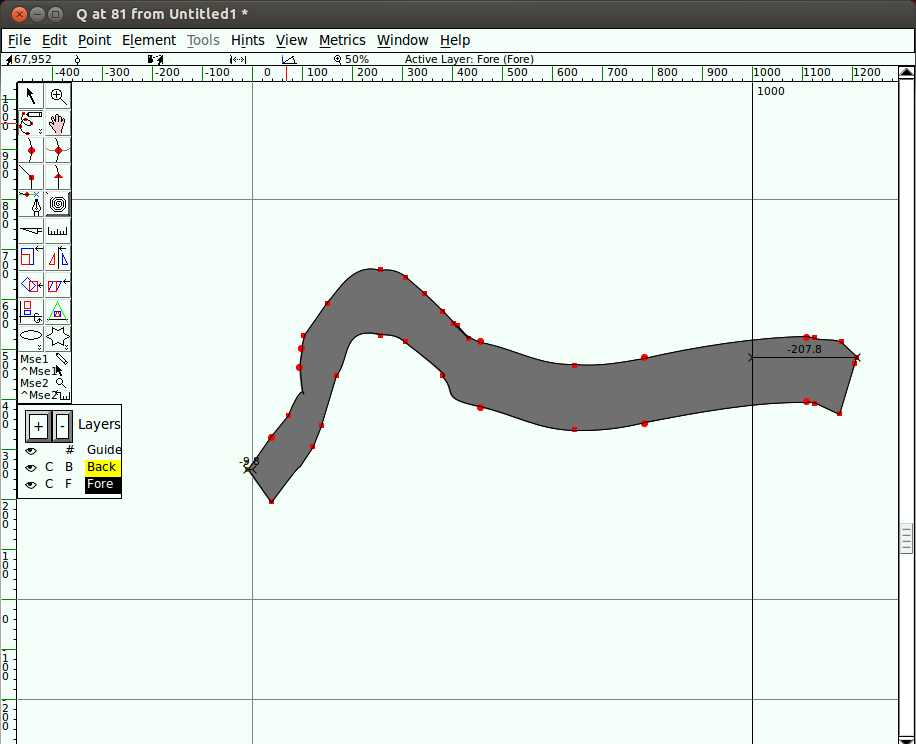Screen dimensions: 916x744
Task: Expand the star/polygon tool options
Action: point(65,346)
